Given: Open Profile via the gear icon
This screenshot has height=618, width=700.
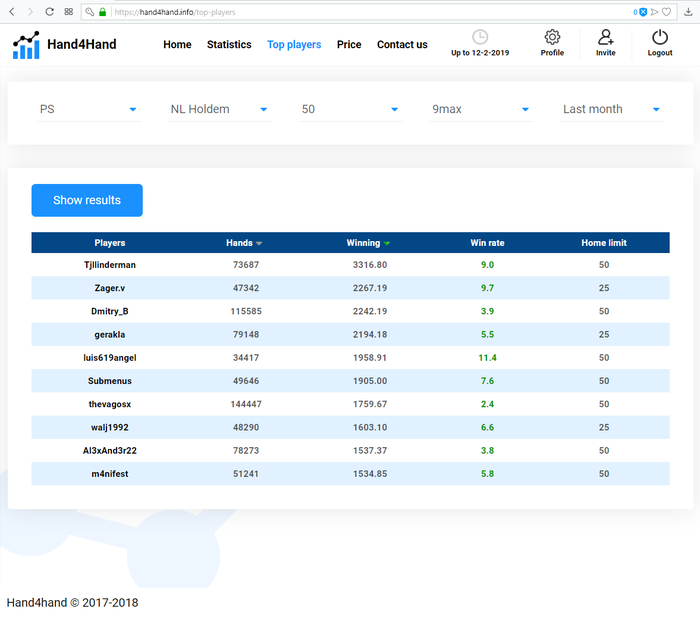Looking at the screenshot, I should click(x=552, y=37).
